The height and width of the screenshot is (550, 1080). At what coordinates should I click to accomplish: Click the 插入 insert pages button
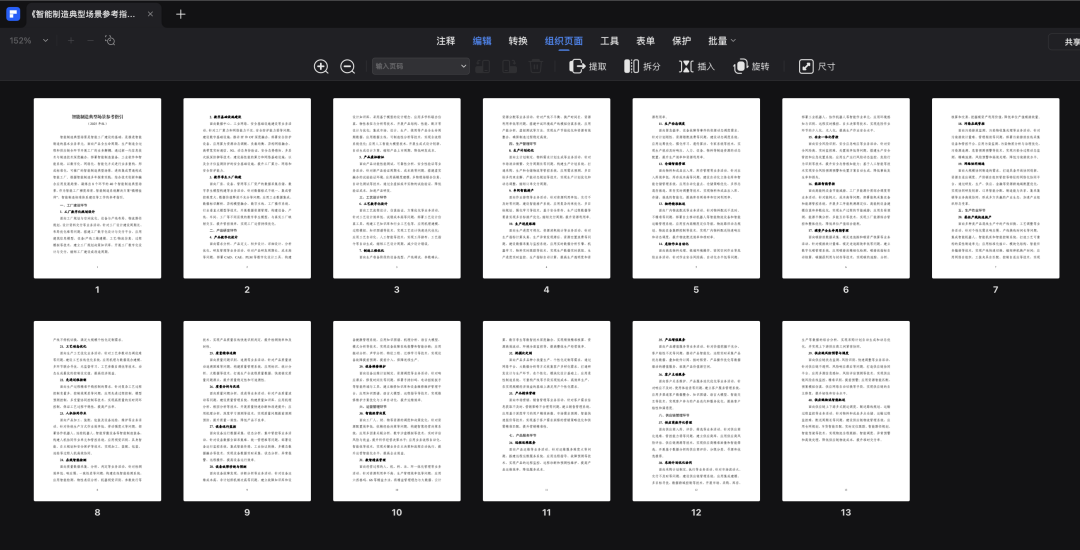coord(697,67)
